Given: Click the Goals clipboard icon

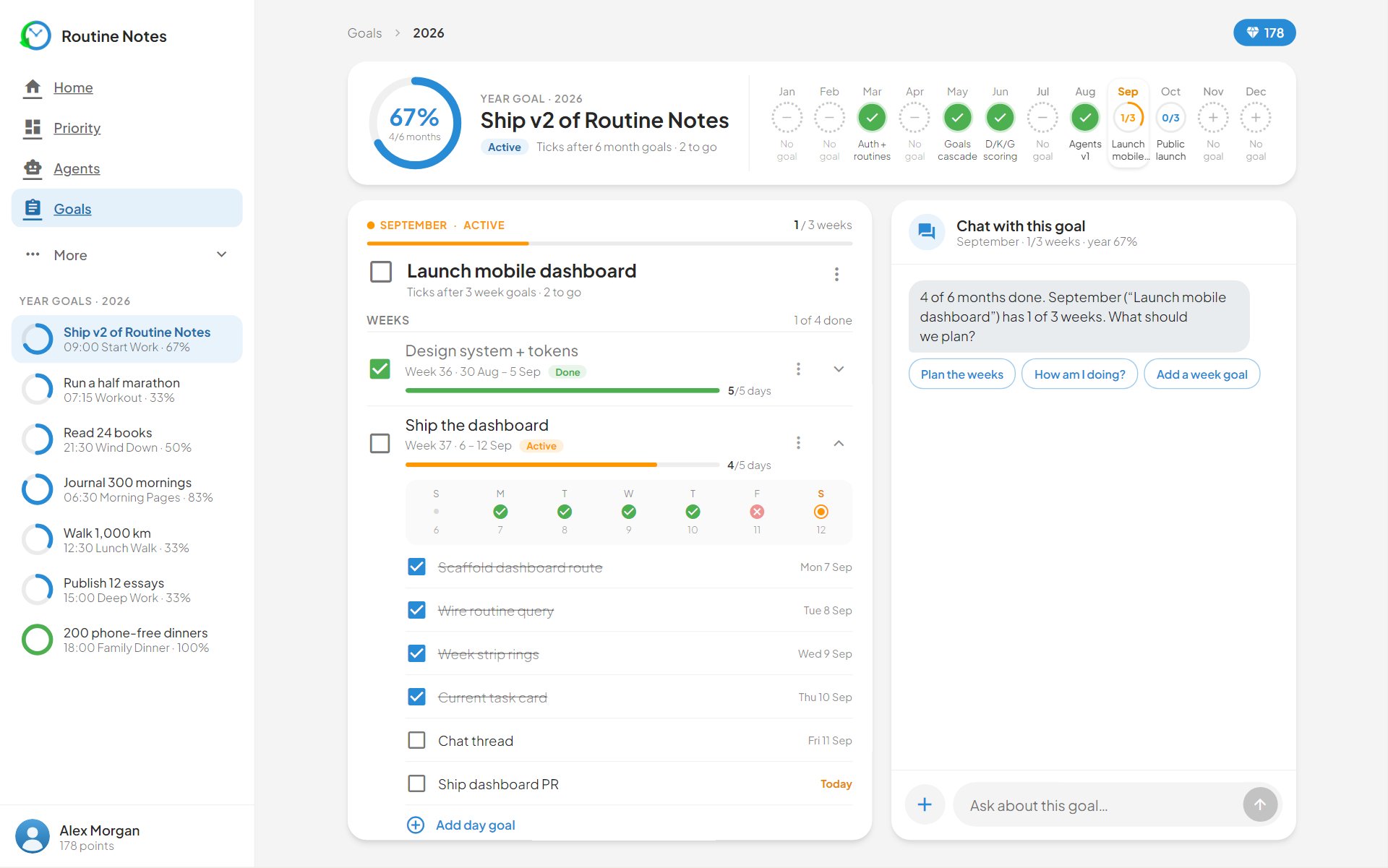Looking at the screenshot, I should (x=33, y=208).
